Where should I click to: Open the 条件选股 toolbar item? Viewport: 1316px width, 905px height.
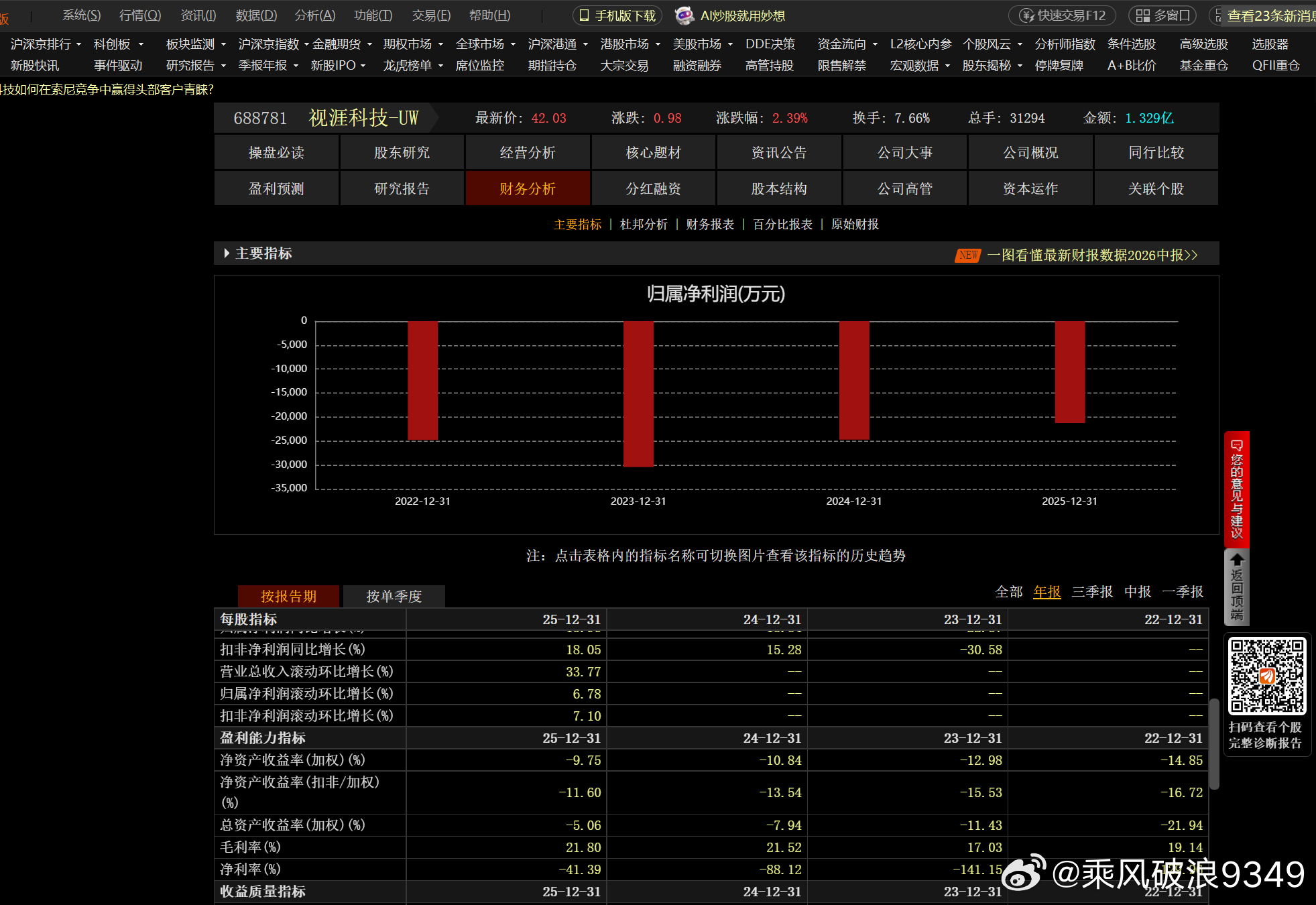(1132, 44)
